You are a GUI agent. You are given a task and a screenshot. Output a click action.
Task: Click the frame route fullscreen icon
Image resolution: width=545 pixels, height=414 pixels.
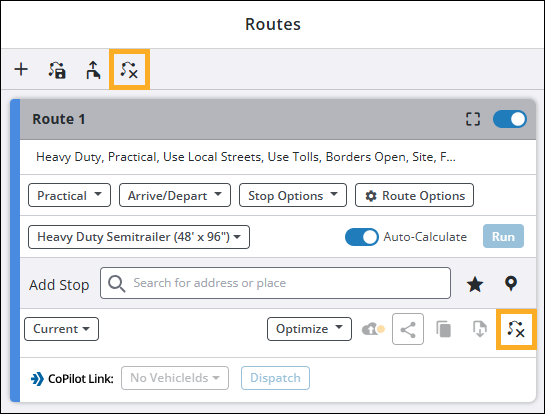[x=473, y=119]
